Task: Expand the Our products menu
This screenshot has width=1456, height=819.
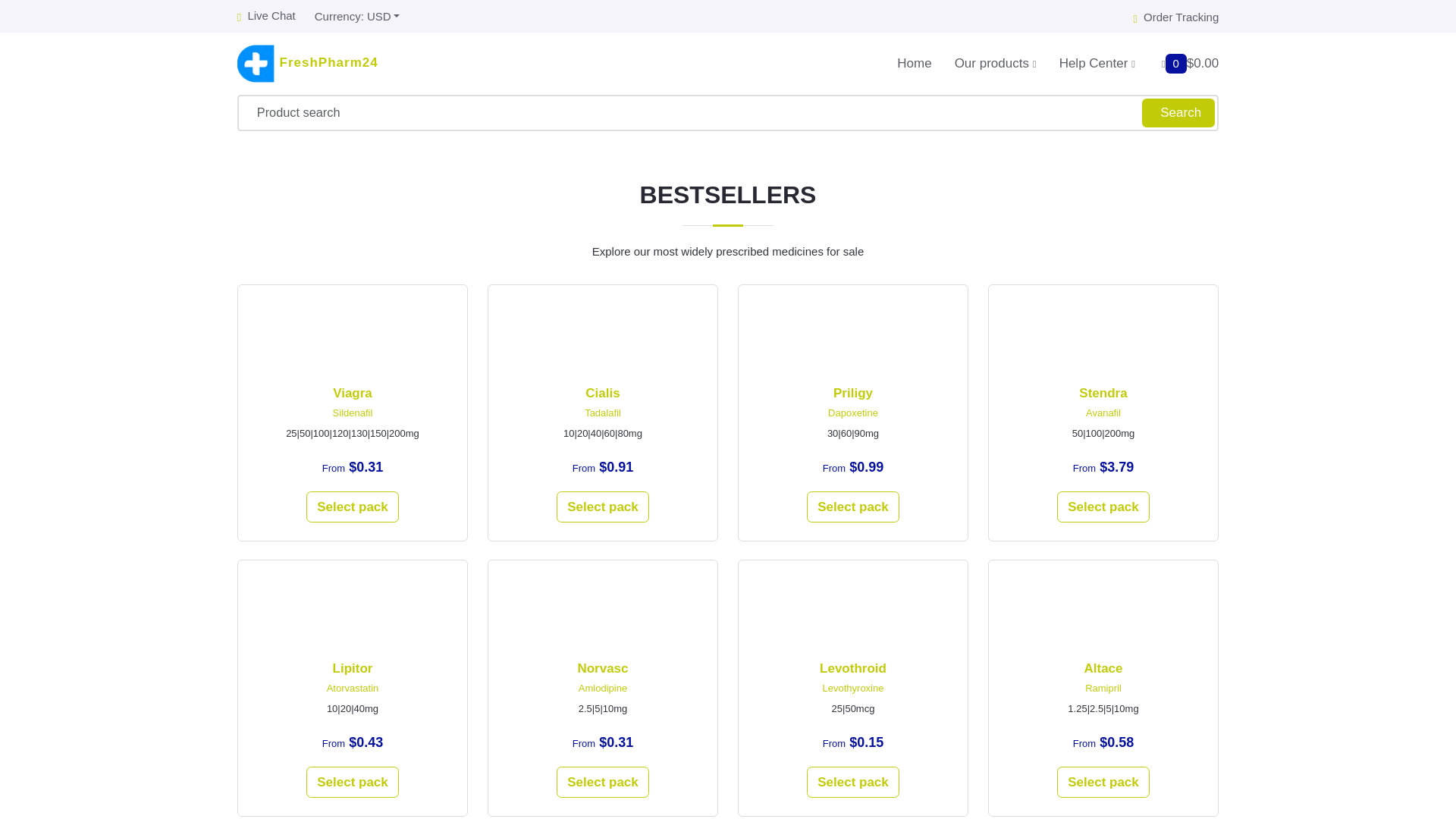Action: pyautogui.click(x=995, y=64)
